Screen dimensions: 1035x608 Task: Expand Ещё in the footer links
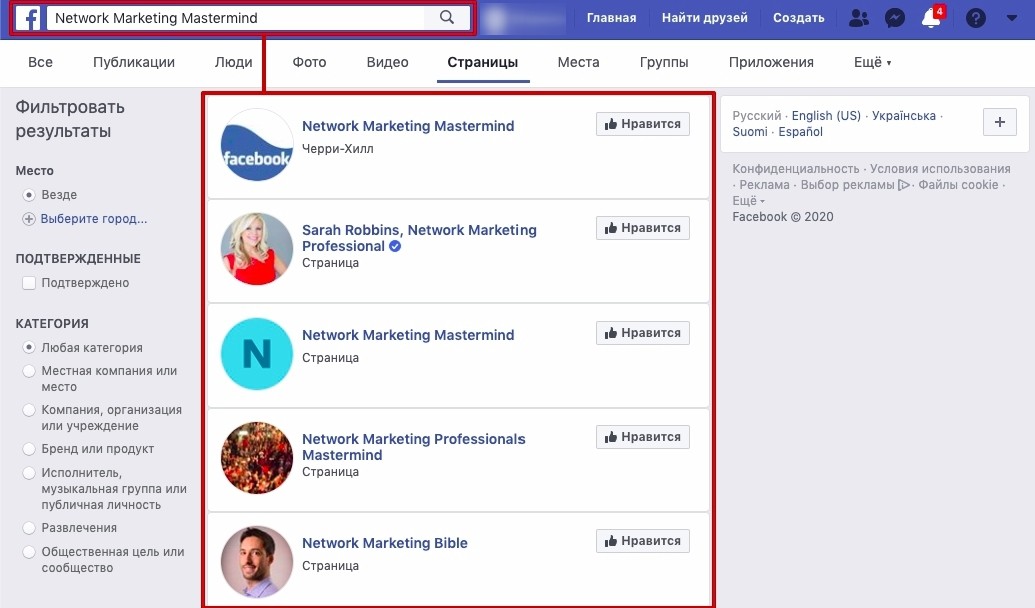(x=749, y=201)
